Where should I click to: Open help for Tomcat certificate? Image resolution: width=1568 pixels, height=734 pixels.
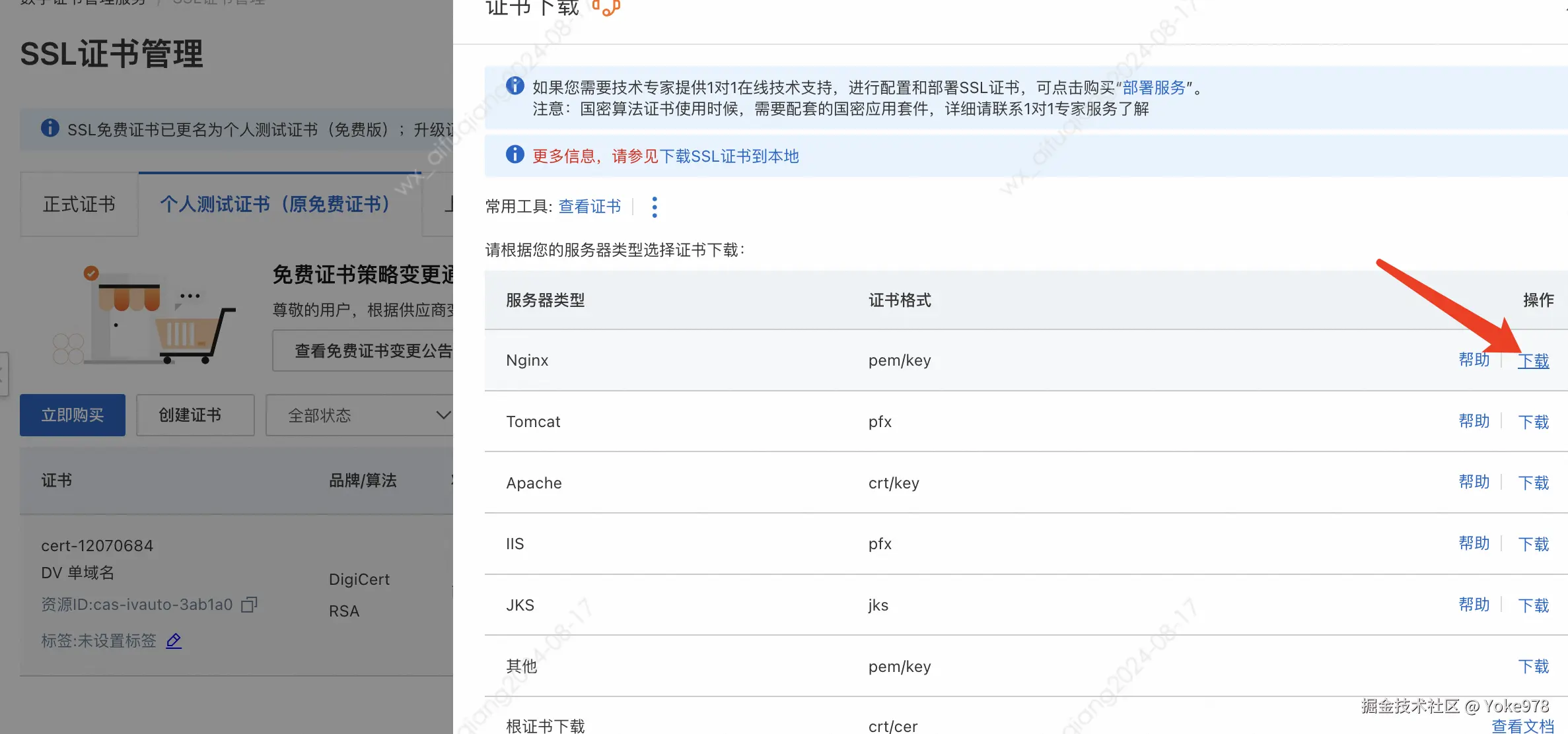[1474, 421]
